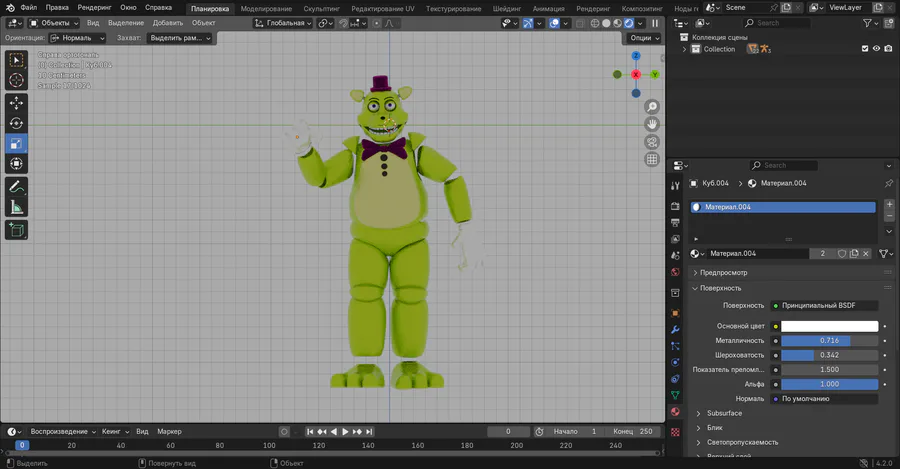
Task: Open the Render properties tab
Action: (x=675, y=206)
